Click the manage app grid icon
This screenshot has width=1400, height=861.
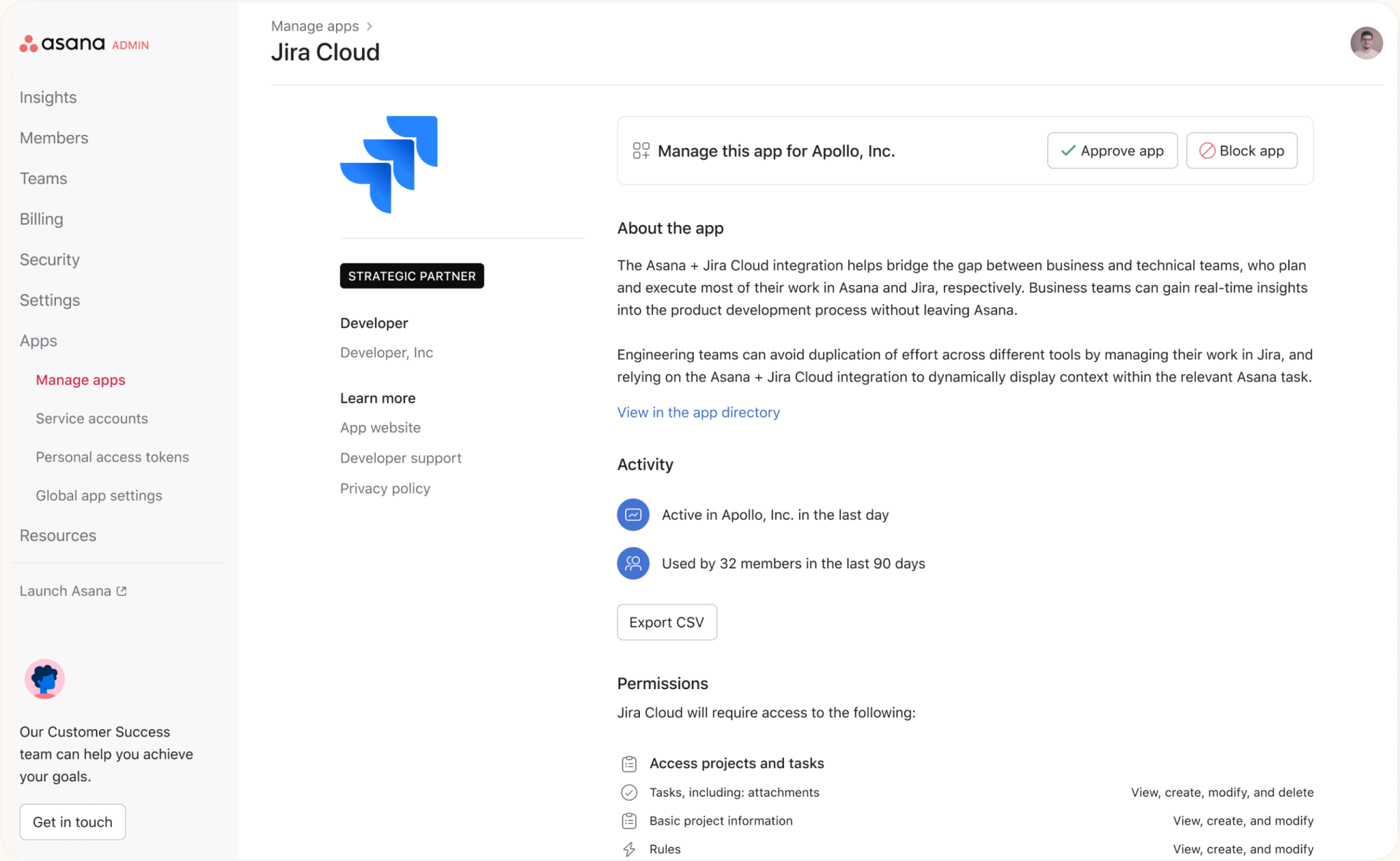(641, 151)
